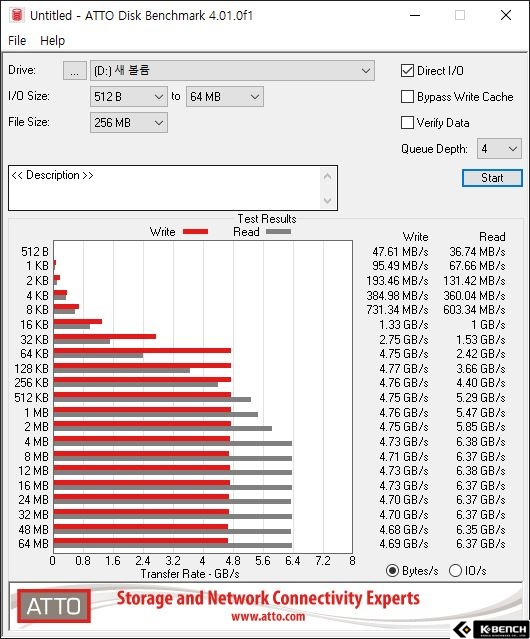This screenshot has width=530, height=639.
Task: Click the red Write legend swatch
Action: 196,231
